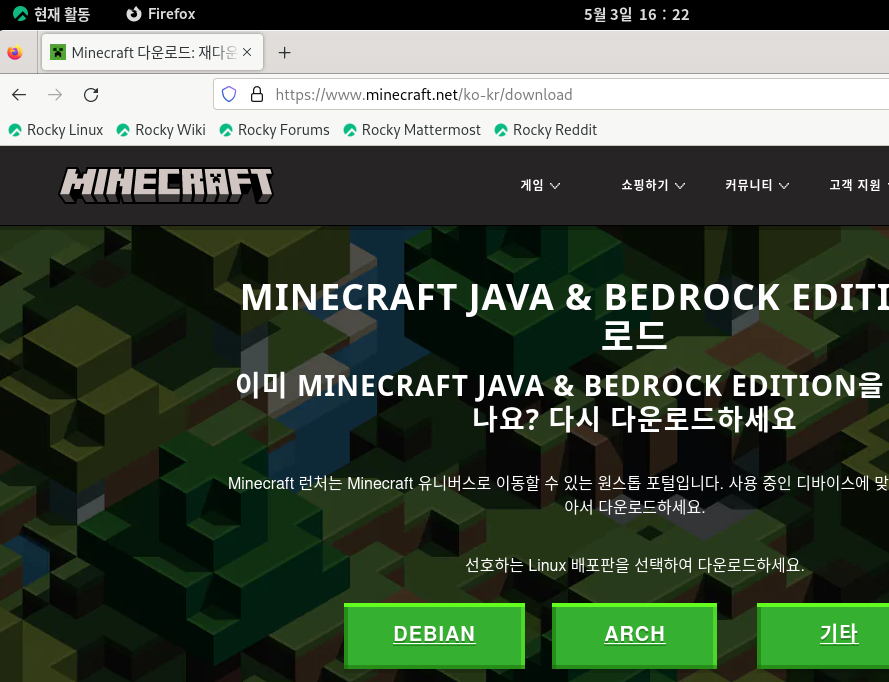Expand the 커뮤니티 navigation menu

coord(757,185)
